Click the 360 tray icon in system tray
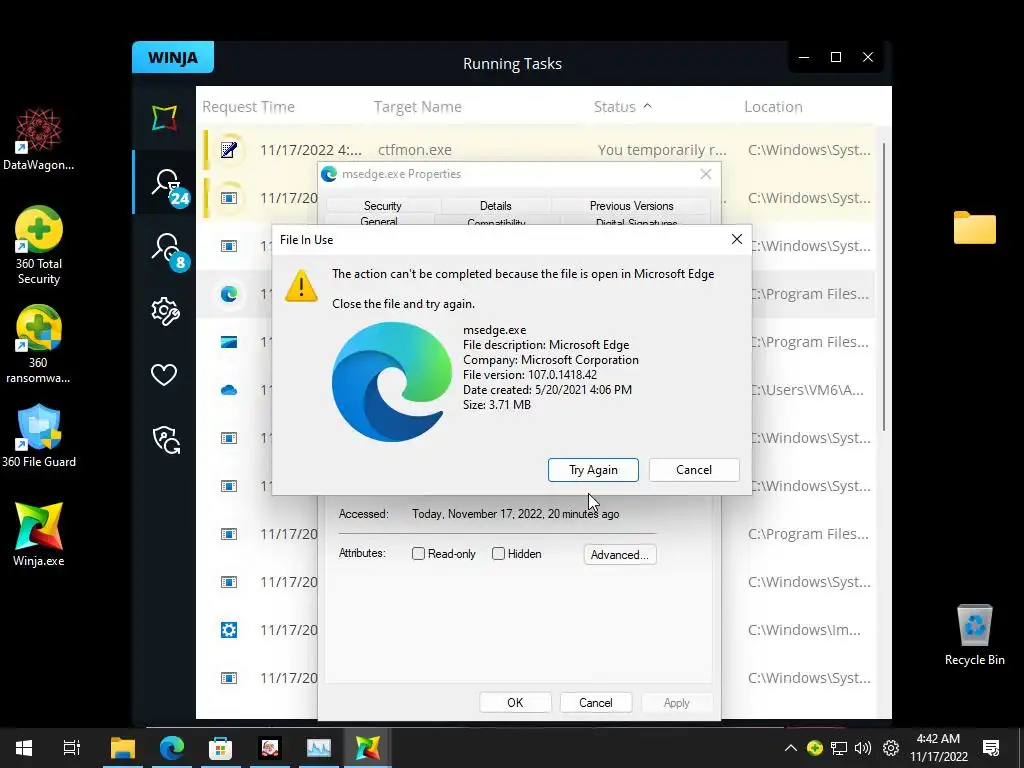 click(814, 748)
